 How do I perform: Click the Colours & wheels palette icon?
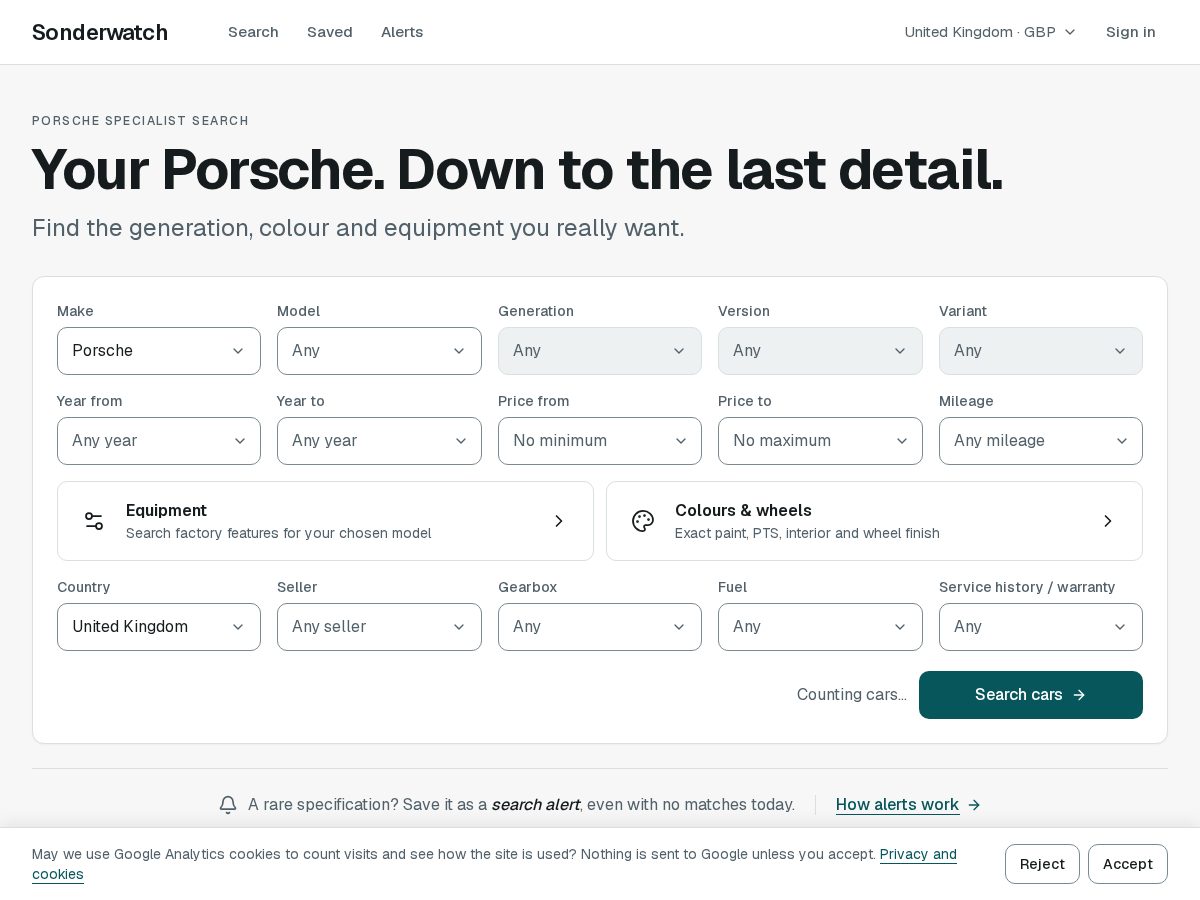643,521
